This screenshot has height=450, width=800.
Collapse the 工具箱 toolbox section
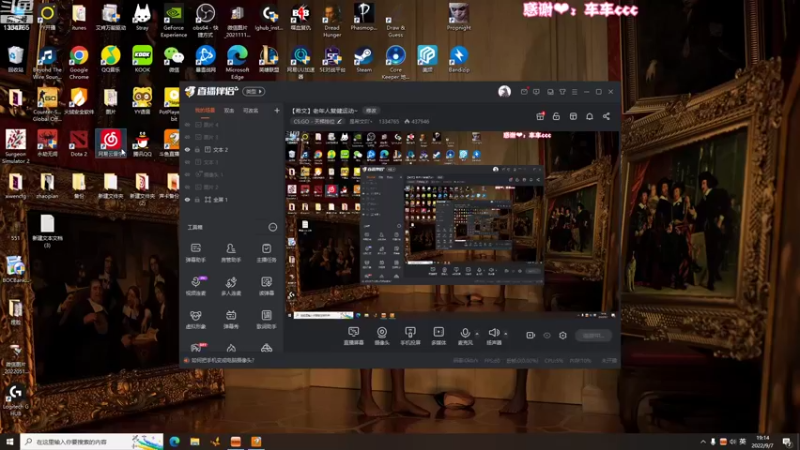(x=272, y=227)
